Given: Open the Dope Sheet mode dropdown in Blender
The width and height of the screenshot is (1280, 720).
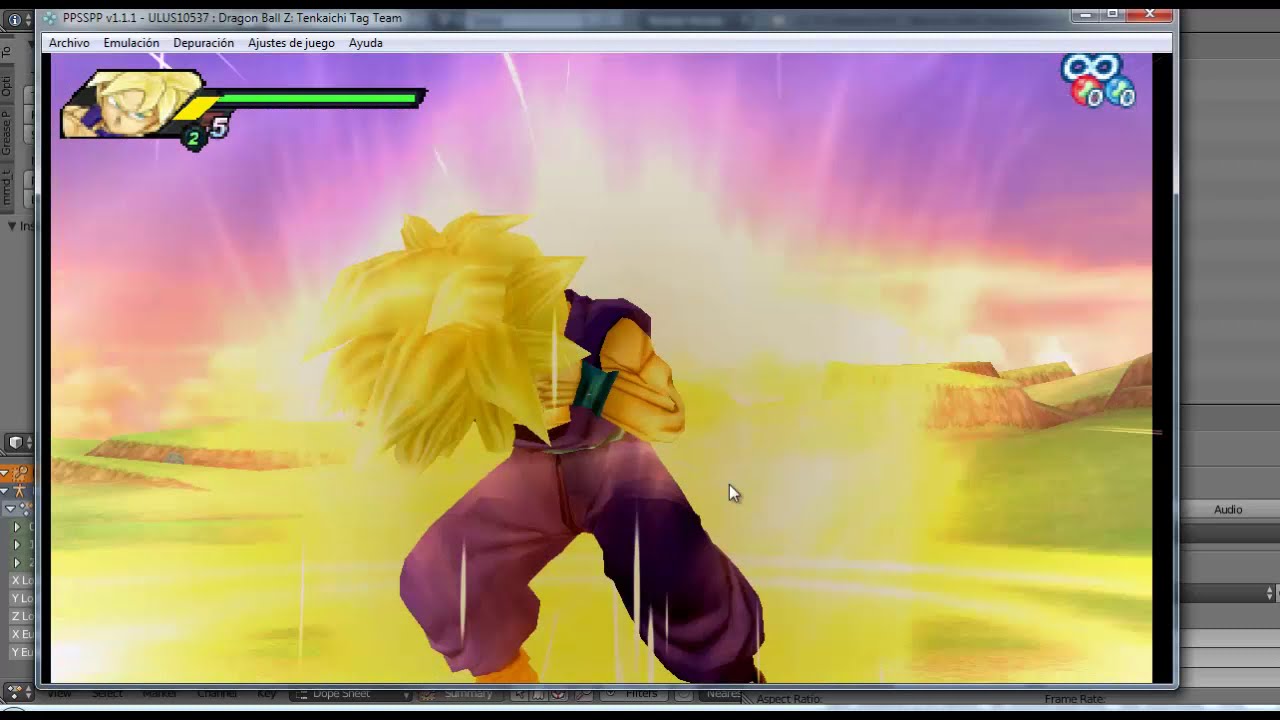Looking at the screenshot, I should point(352,693).
